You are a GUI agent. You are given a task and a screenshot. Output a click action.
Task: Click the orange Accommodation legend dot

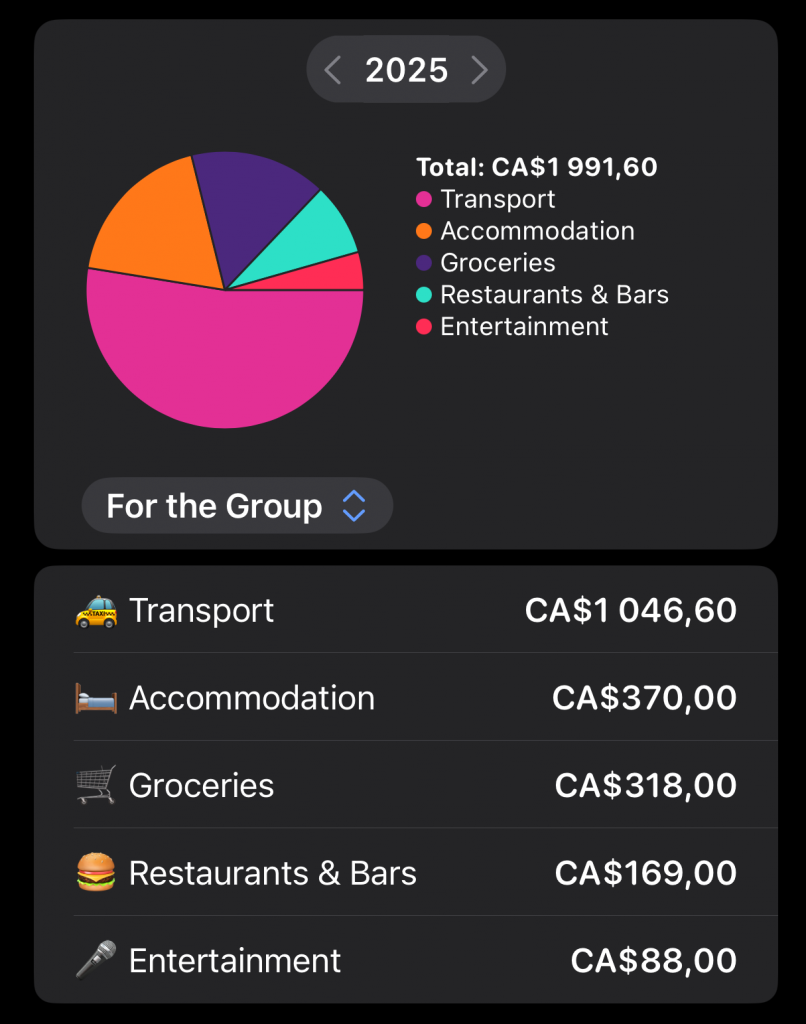424,231
